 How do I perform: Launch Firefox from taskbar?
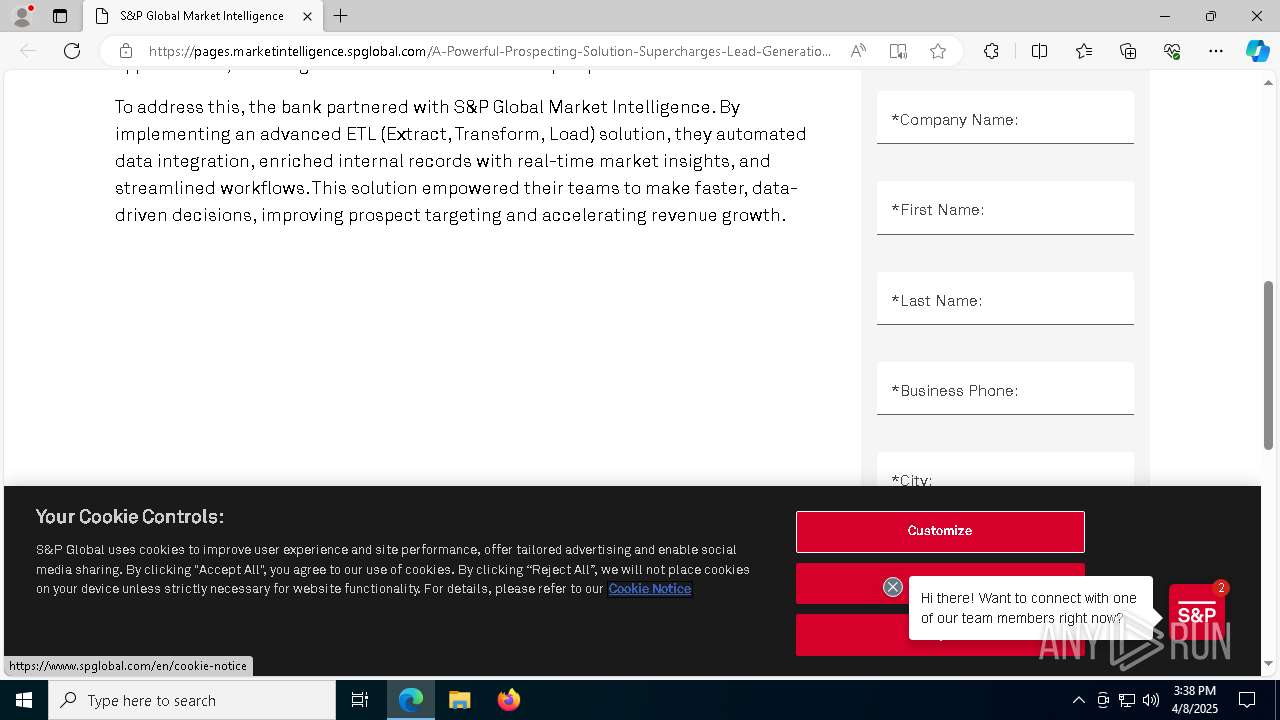click(x=508, y=700)
